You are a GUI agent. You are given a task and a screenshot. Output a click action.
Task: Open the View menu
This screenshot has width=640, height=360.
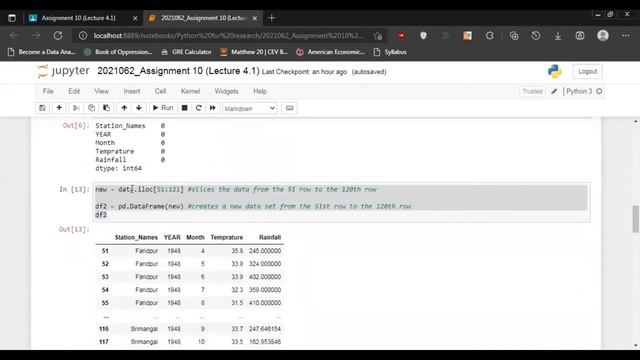point(101,91)
